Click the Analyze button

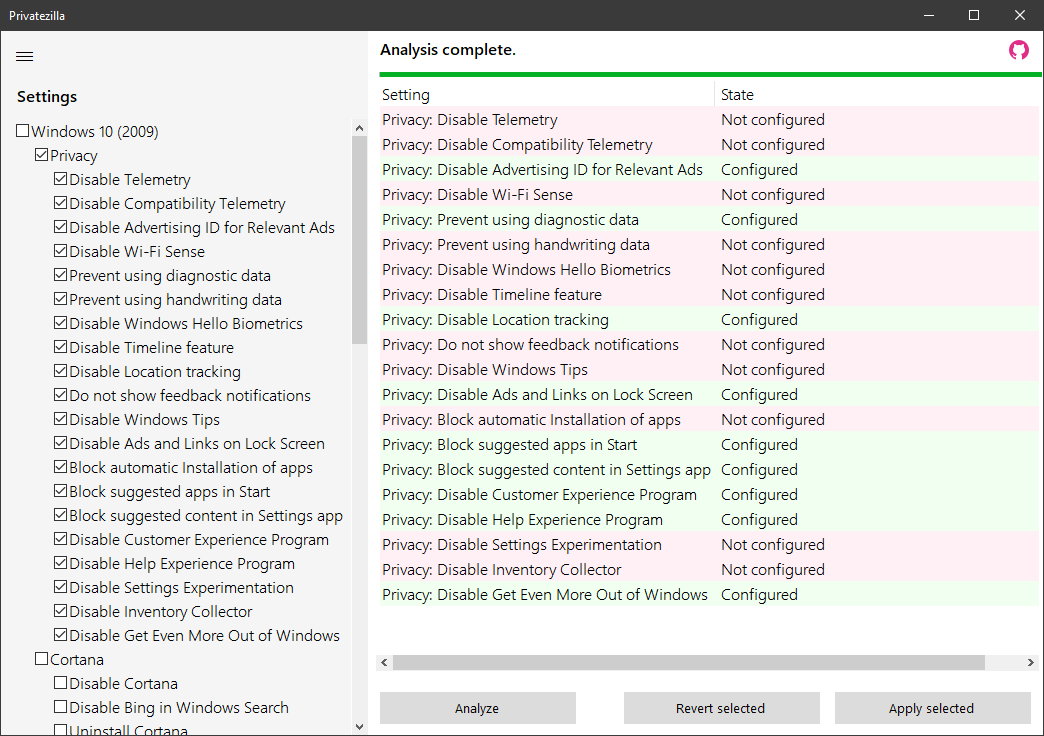477,708
